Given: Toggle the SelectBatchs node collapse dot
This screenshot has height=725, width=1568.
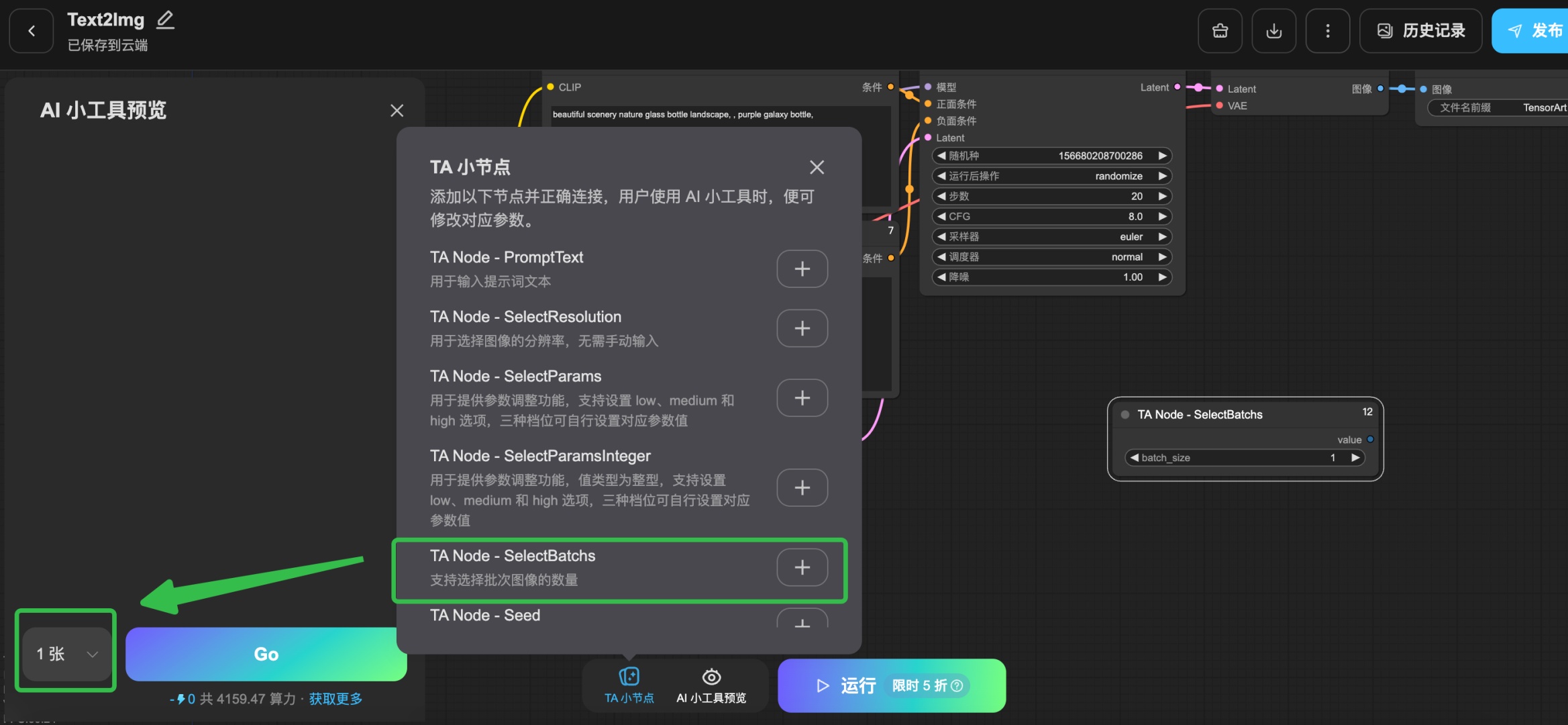Looking at the screenshot, I should point(1125,415).
